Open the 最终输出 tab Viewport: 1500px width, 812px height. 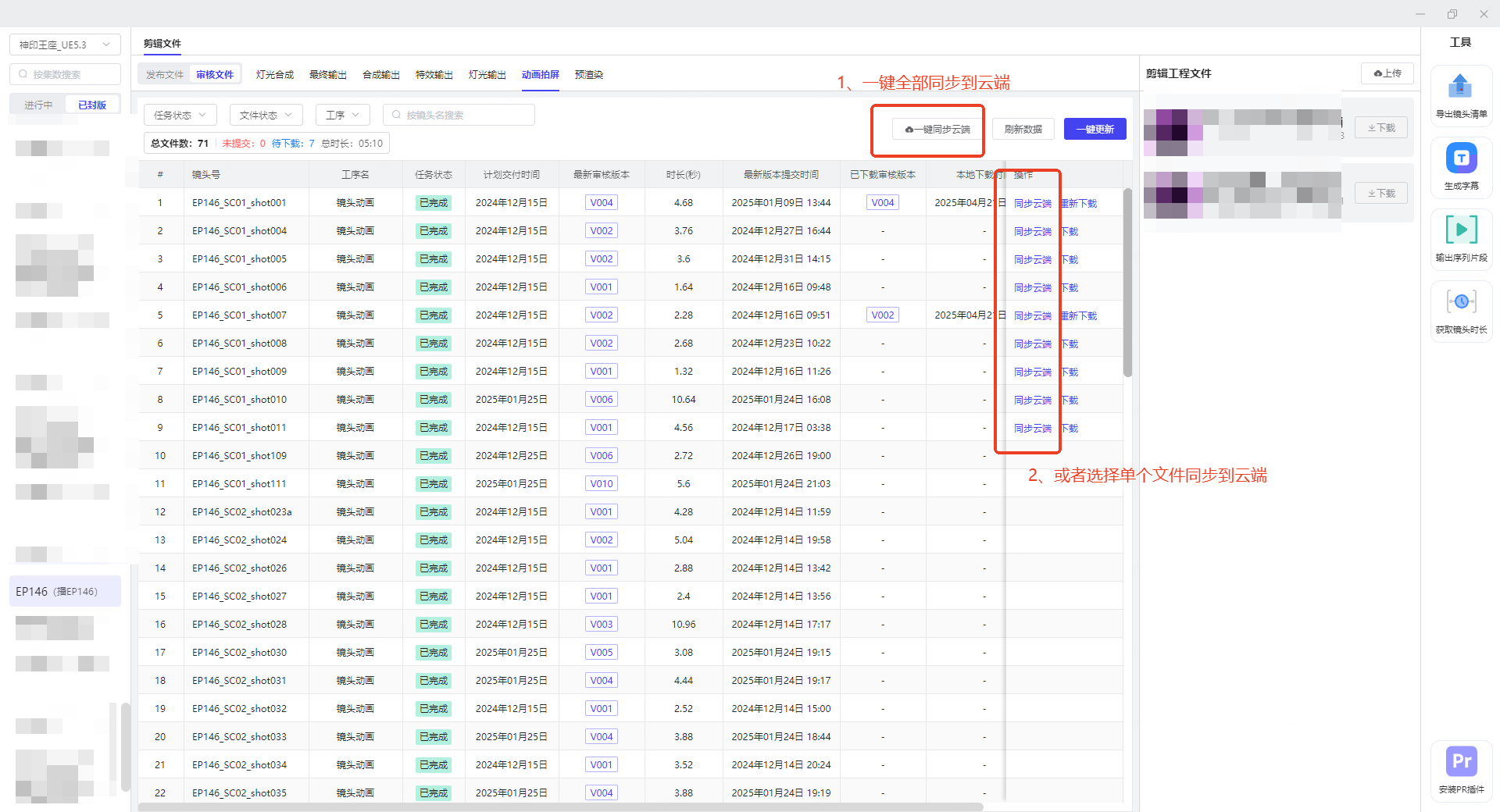[x=328, y=75]
